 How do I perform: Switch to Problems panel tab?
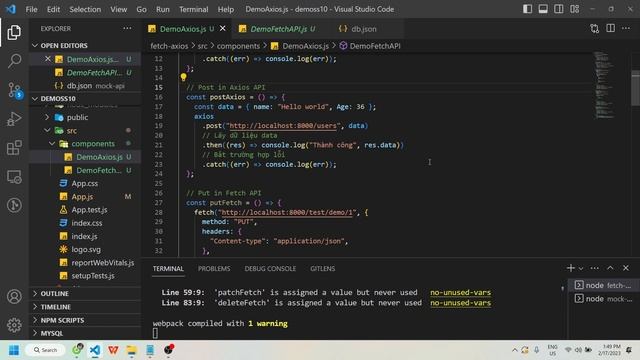[214, 269]
